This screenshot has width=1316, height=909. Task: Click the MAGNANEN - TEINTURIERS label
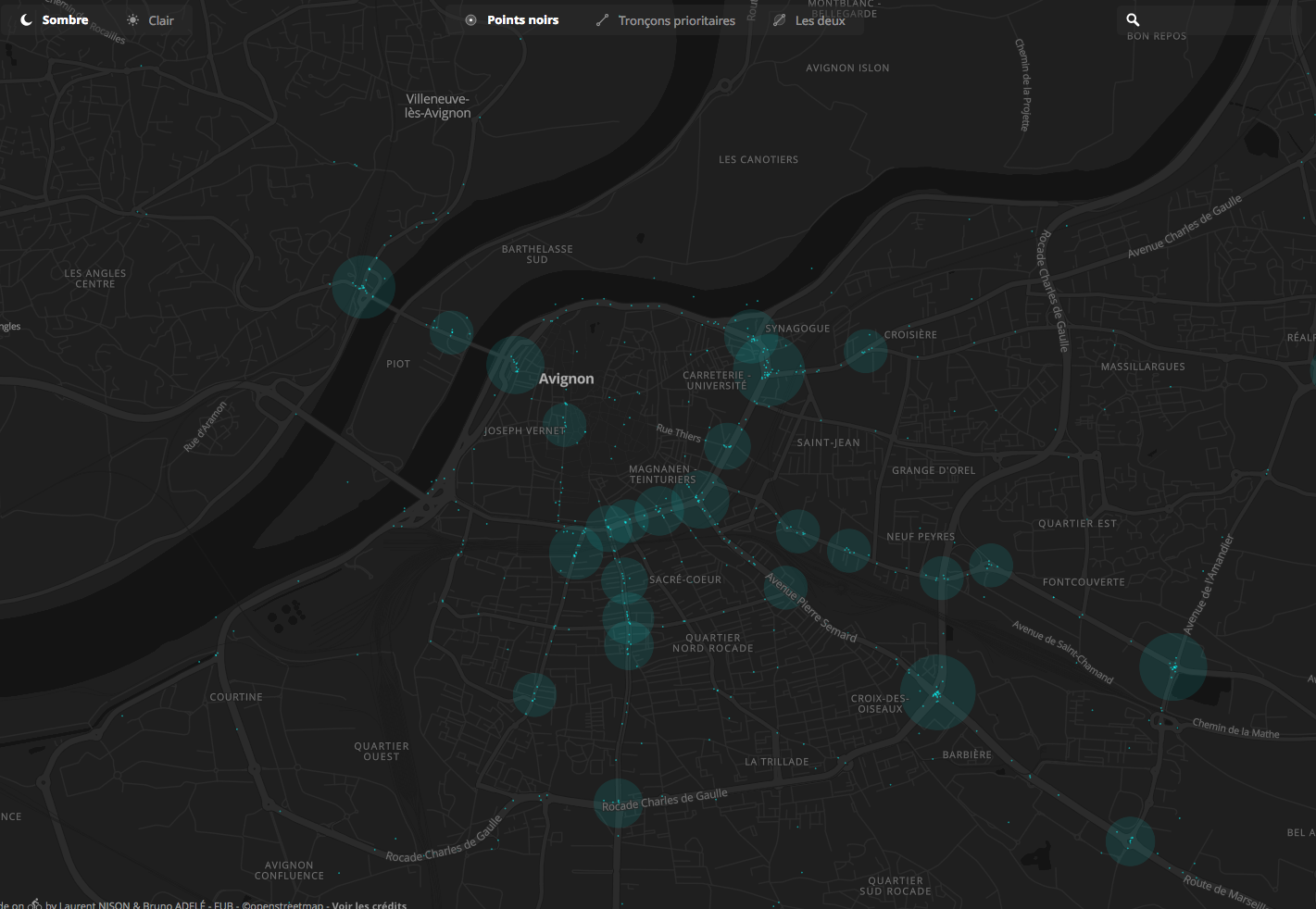tap(662, 474)
